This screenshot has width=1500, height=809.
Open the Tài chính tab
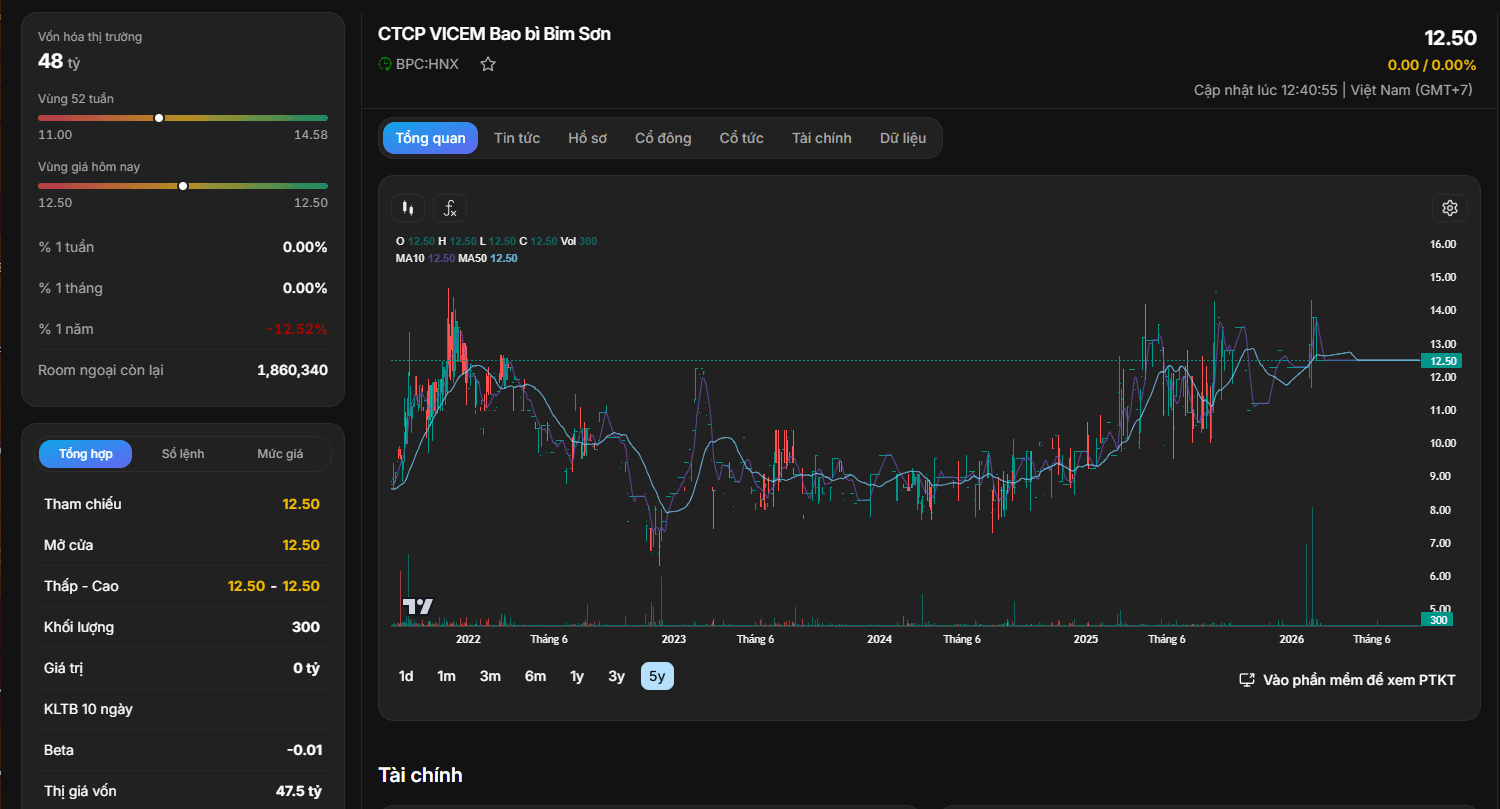click(x=822, y=138)
